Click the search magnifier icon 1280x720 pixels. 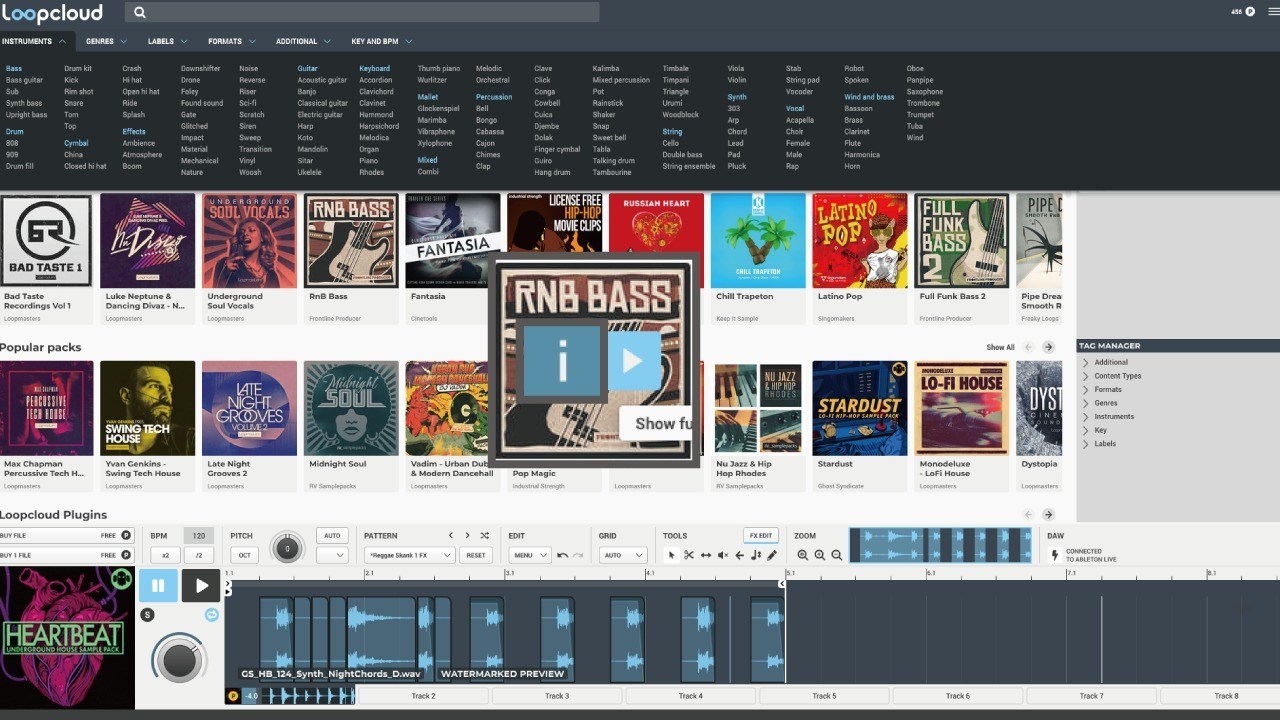pos(139,12)
